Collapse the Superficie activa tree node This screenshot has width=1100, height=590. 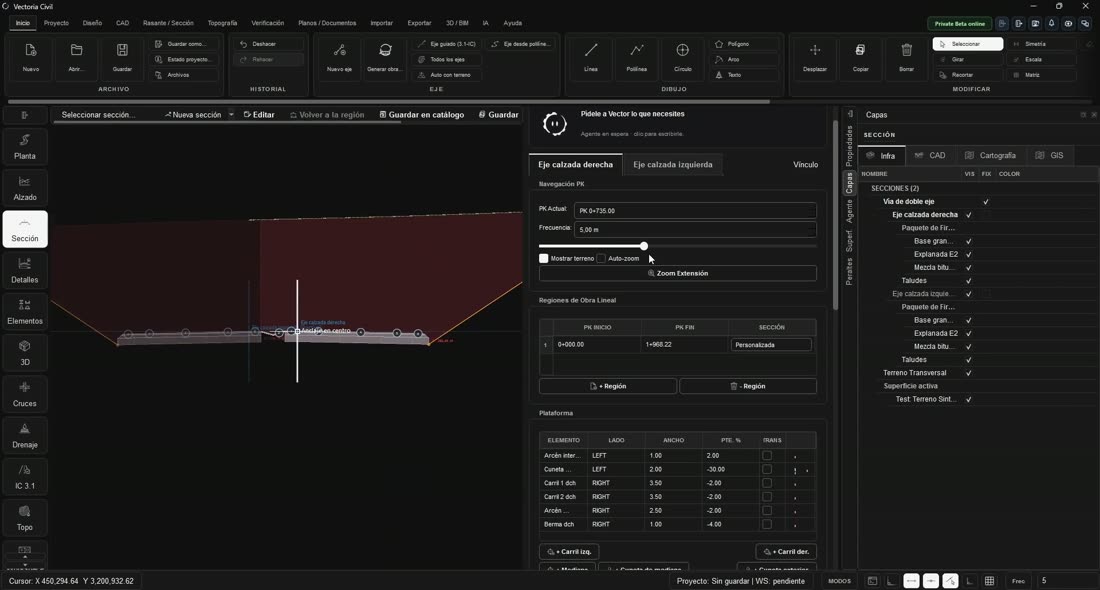910,386
